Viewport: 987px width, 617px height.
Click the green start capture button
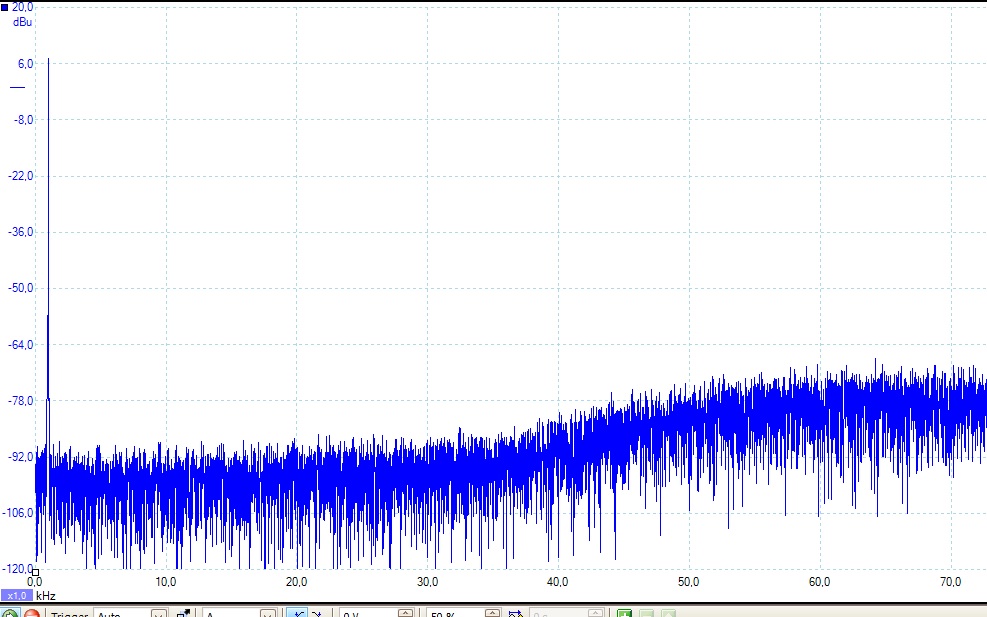pos(10,614)
